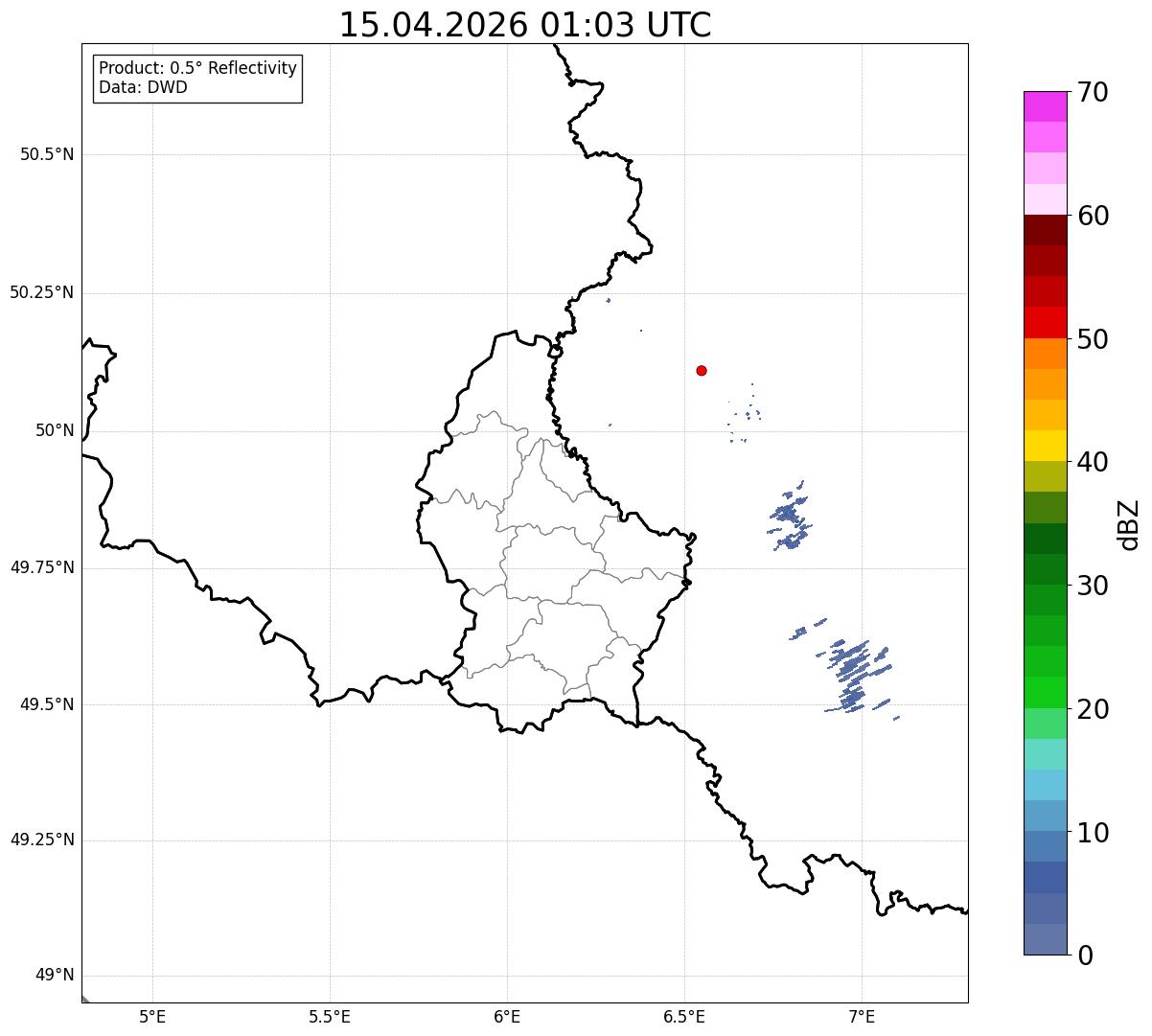This screenshot has height=1036, width=1152.
Task: Click the magenta 70 dBZ color band
Action: [1045, 106]
